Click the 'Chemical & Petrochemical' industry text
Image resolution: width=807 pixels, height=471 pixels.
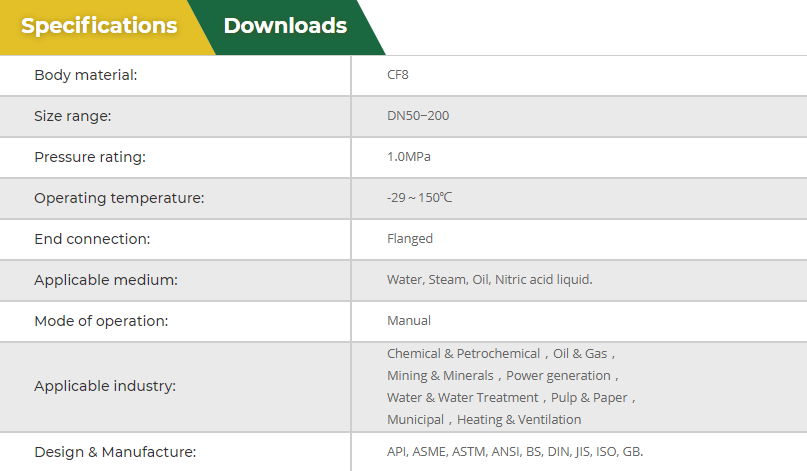[x=464, y=354]
